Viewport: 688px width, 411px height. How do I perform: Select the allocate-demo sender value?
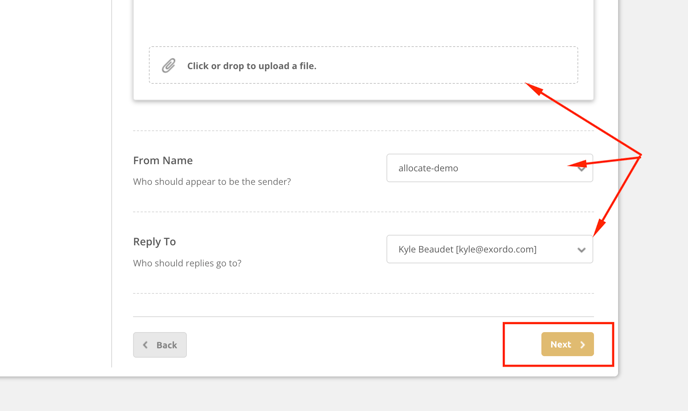pos(428,168)
